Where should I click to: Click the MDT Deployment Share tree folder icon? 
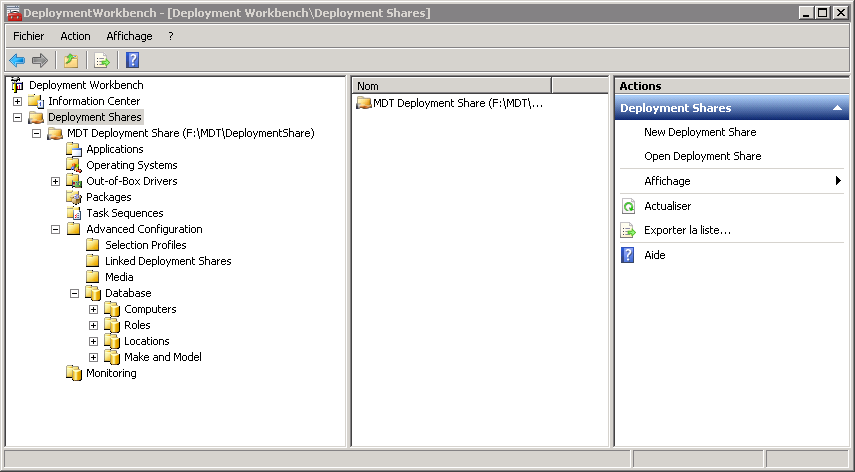(55, 133)
